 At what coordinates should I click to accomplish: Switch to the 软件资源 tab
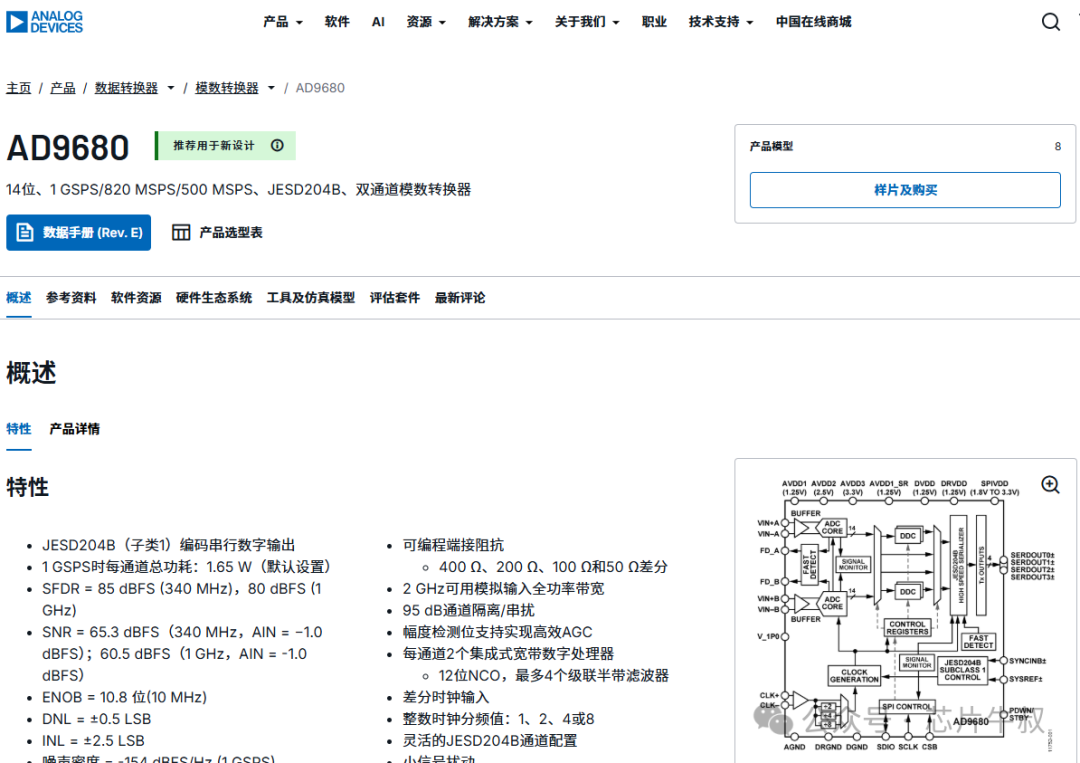(136, 297)
